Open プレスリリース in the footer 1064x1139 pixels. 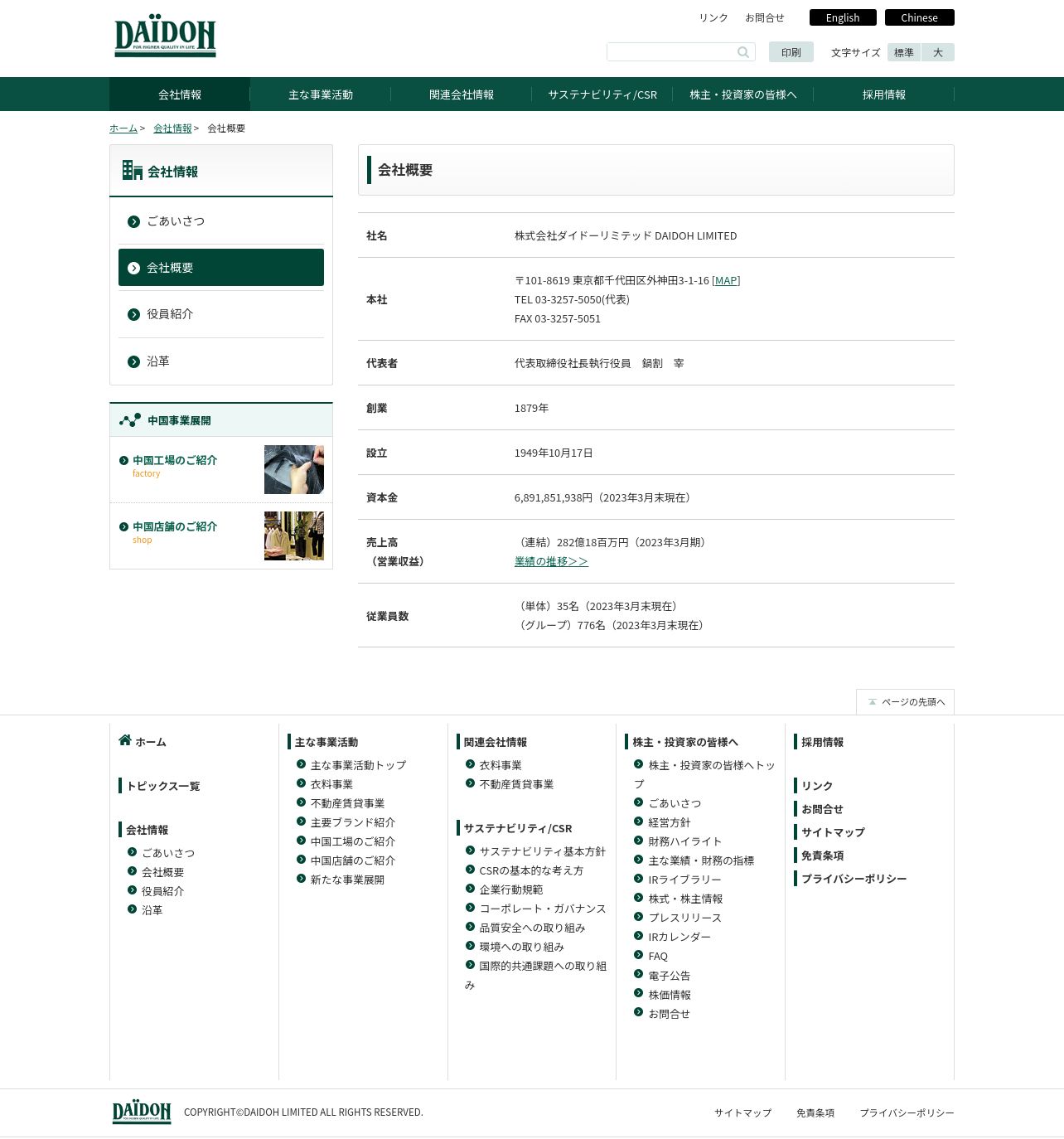(x=685, y=918)
